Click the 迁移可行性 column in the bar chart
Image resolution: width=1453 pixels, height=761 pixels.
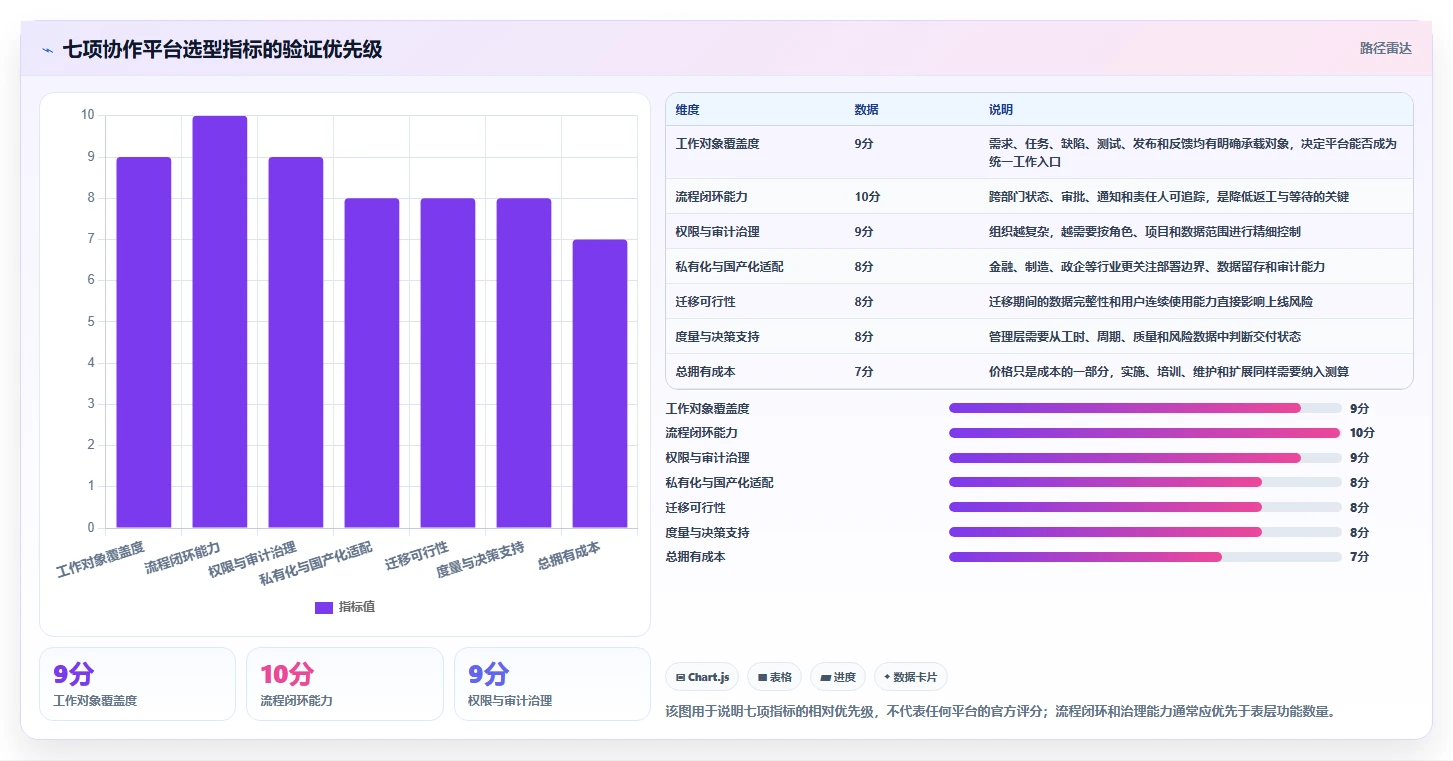(448, 363)
